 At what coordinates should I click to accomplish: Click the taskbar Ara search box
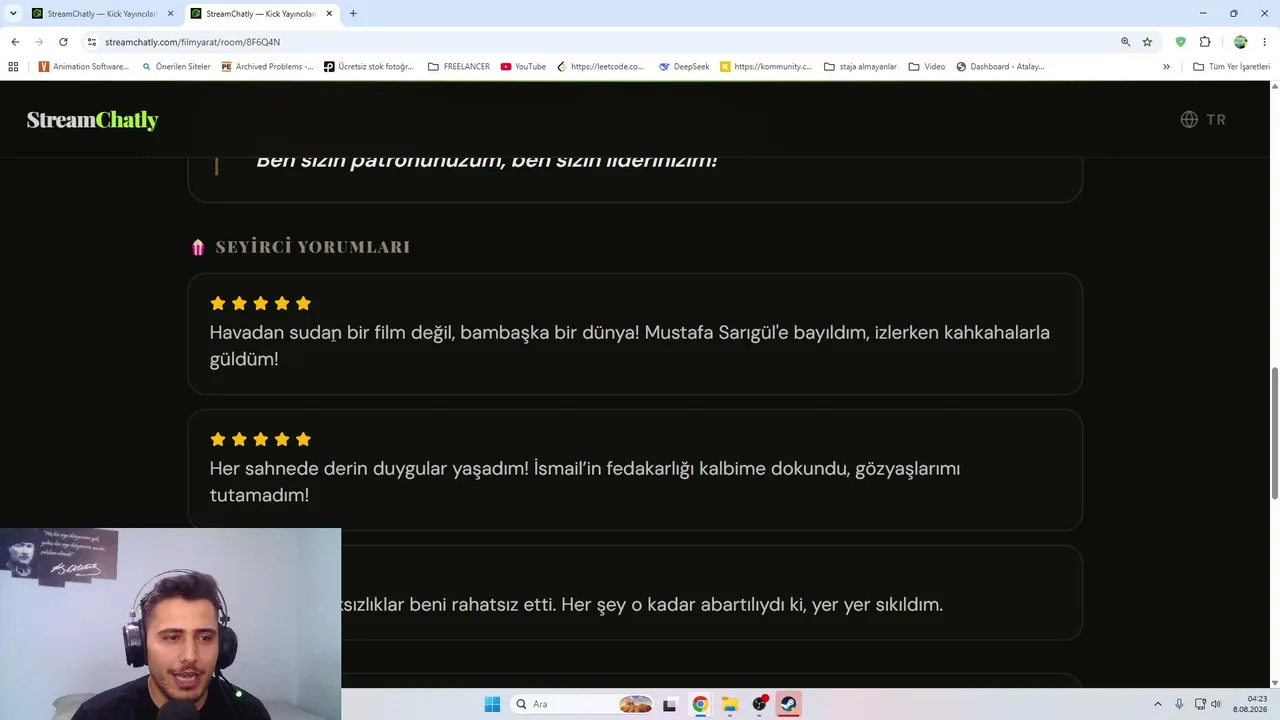click(583, 704)
